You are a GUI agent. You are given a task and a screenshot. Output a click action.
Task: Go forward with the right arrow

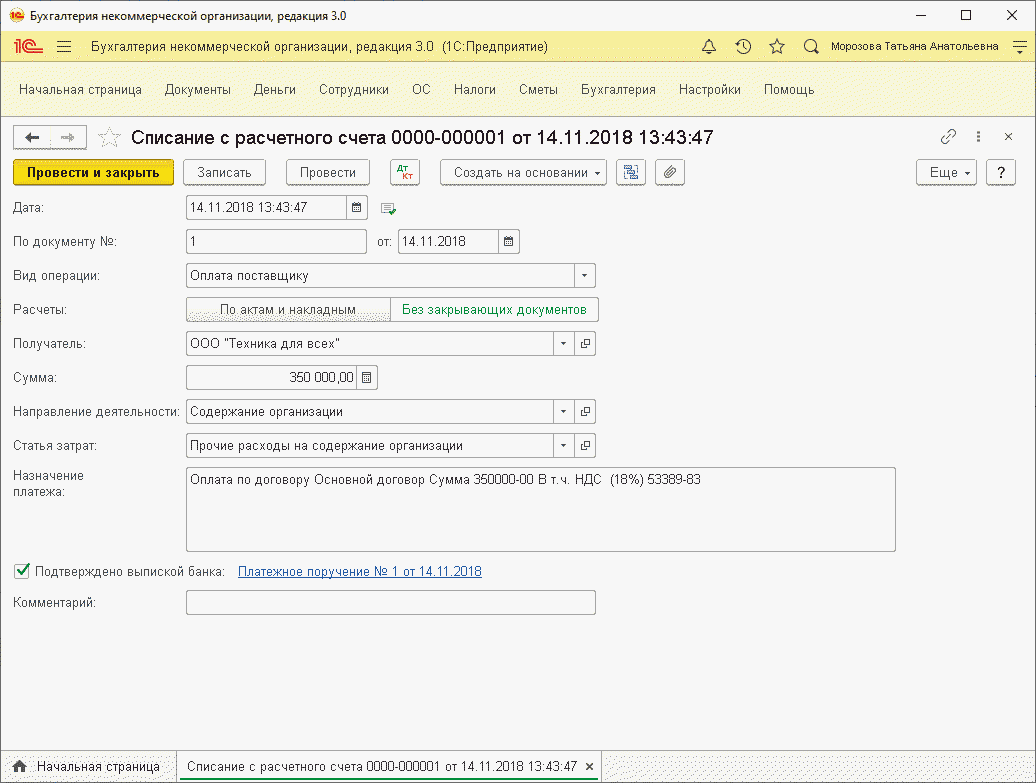[68, 137]
